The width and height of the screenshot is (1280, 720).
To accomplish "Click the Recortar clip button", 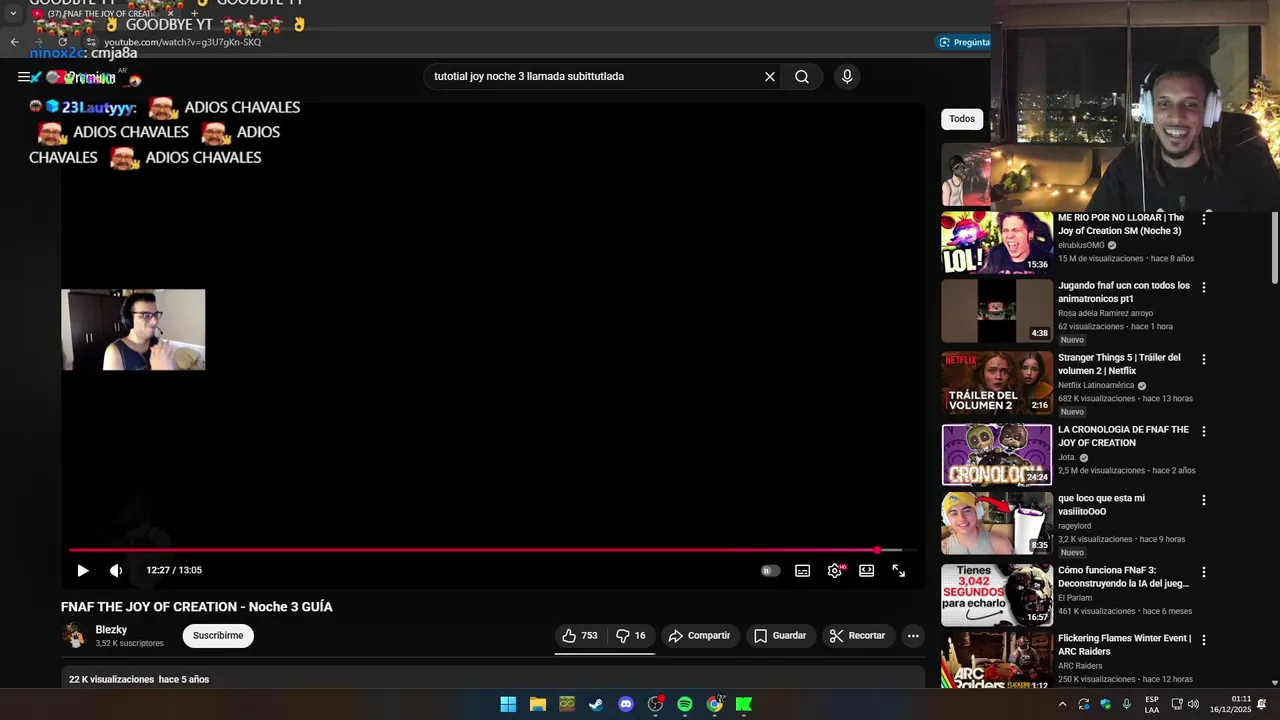I will pos(858,636).
